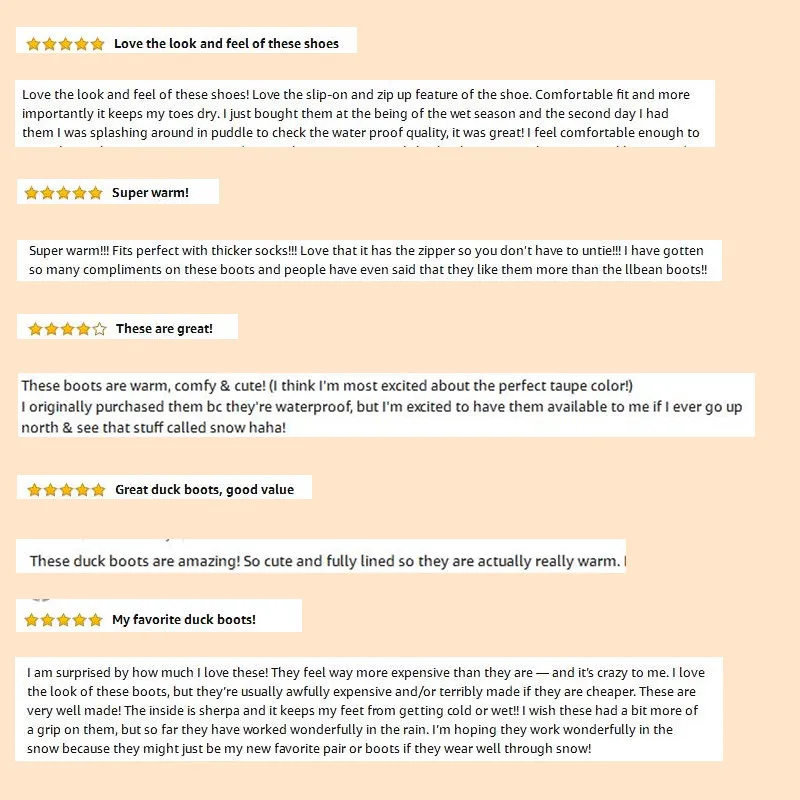Click the star rating beside "My favorite duck boots!"
This screenshot has width=800, height=800.
64,620
